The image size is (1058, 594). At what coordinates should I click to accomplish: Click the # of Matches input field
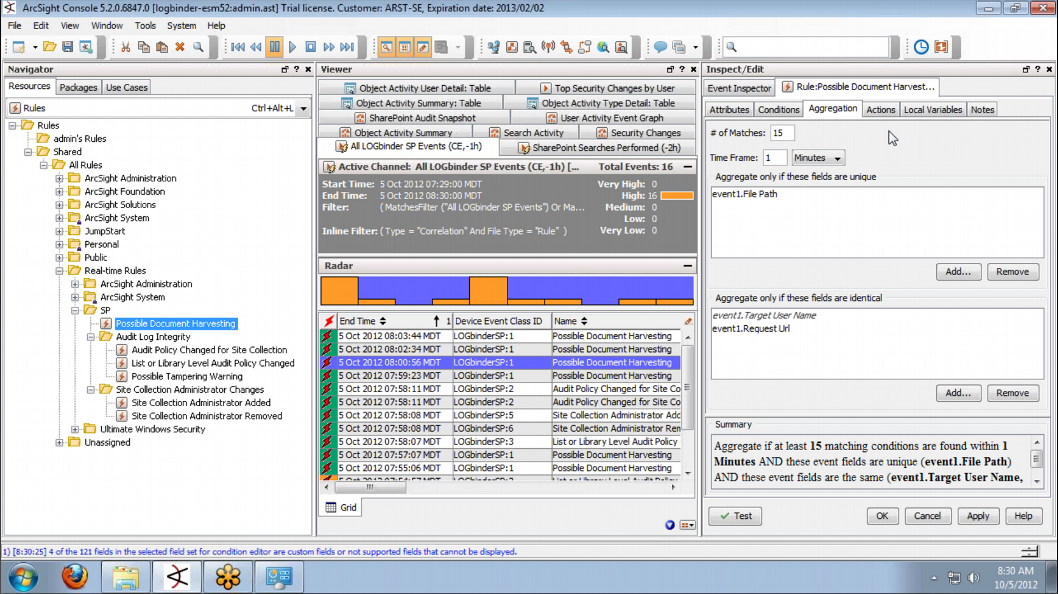pos(781,133)
